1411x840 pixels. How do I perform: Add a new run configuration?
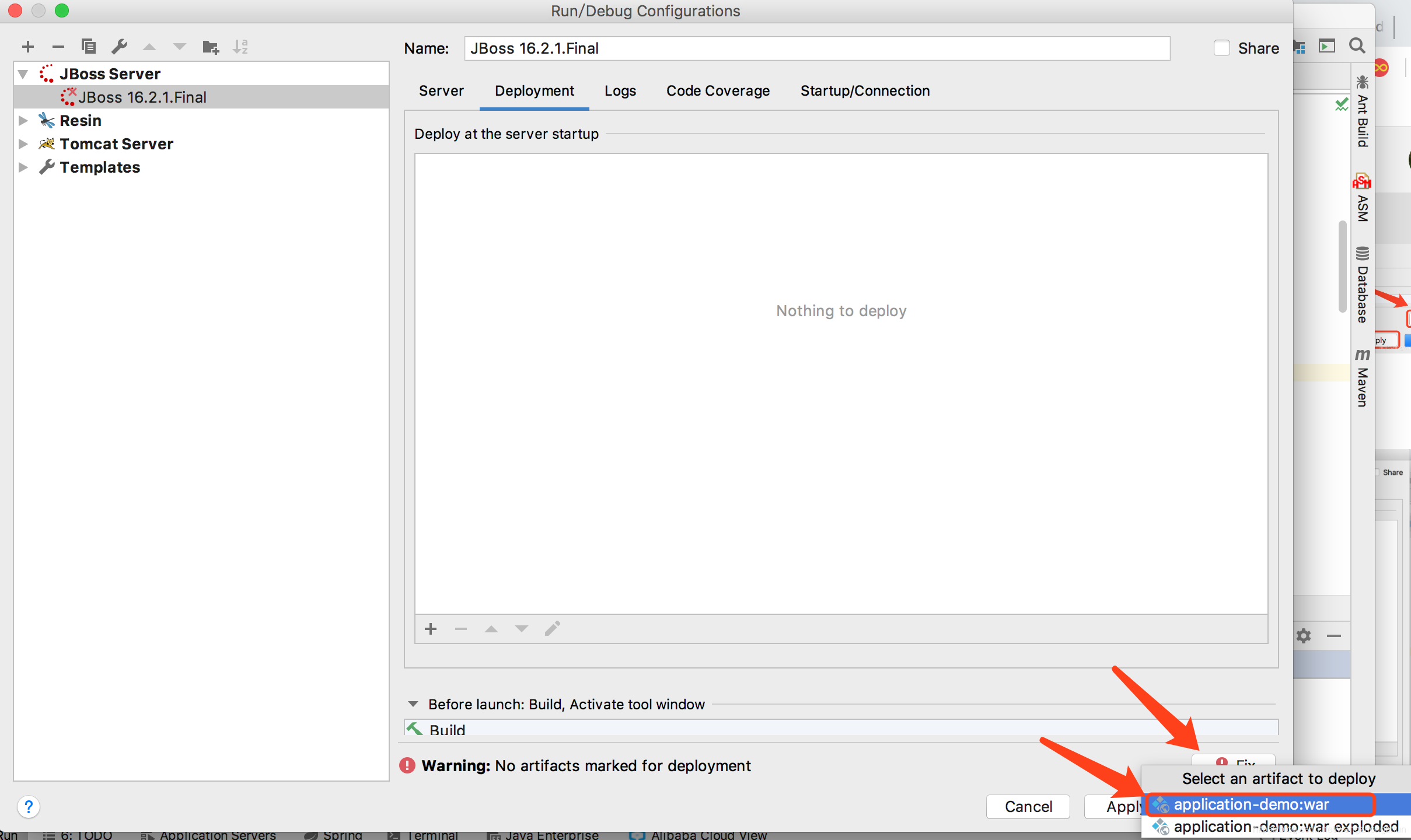pos(27,47)
